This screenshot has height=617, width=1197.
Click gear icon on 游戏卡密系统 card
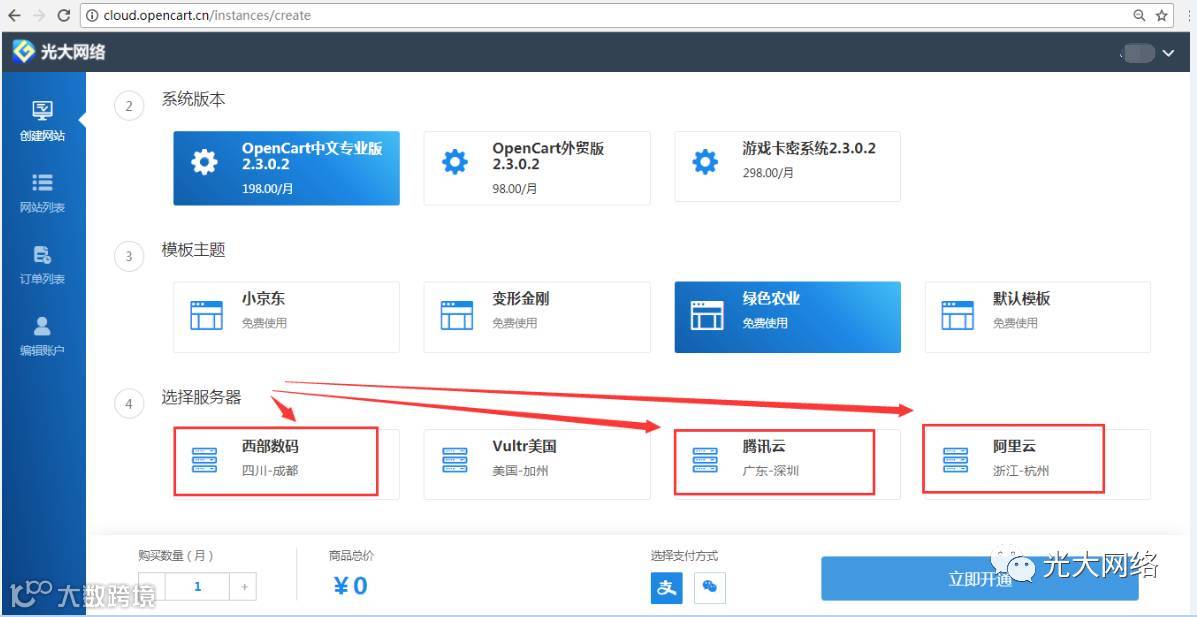705,162
